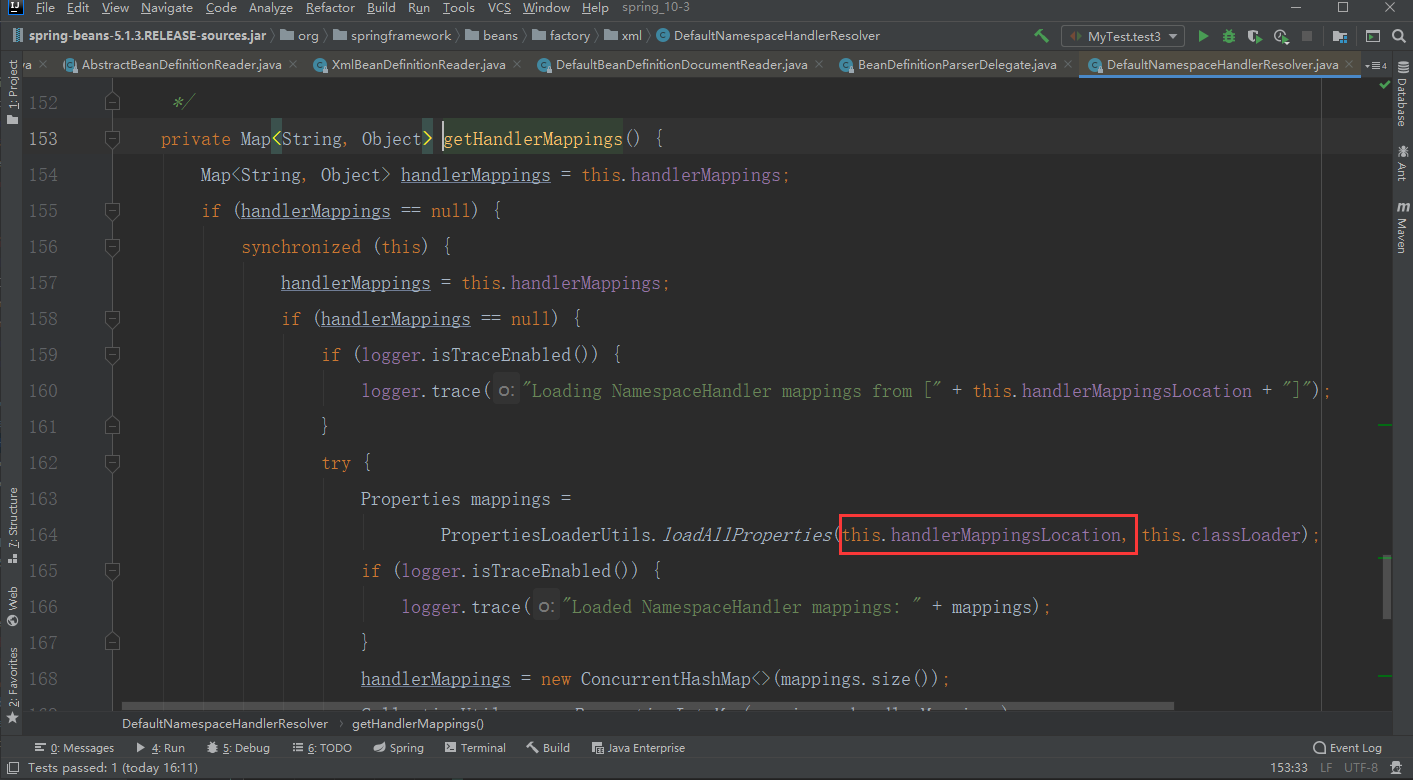The image size is (1413, 780).
Task: Open Project Structure from the toolbar
Action: pyautogui.click(x=1340, y=36)
